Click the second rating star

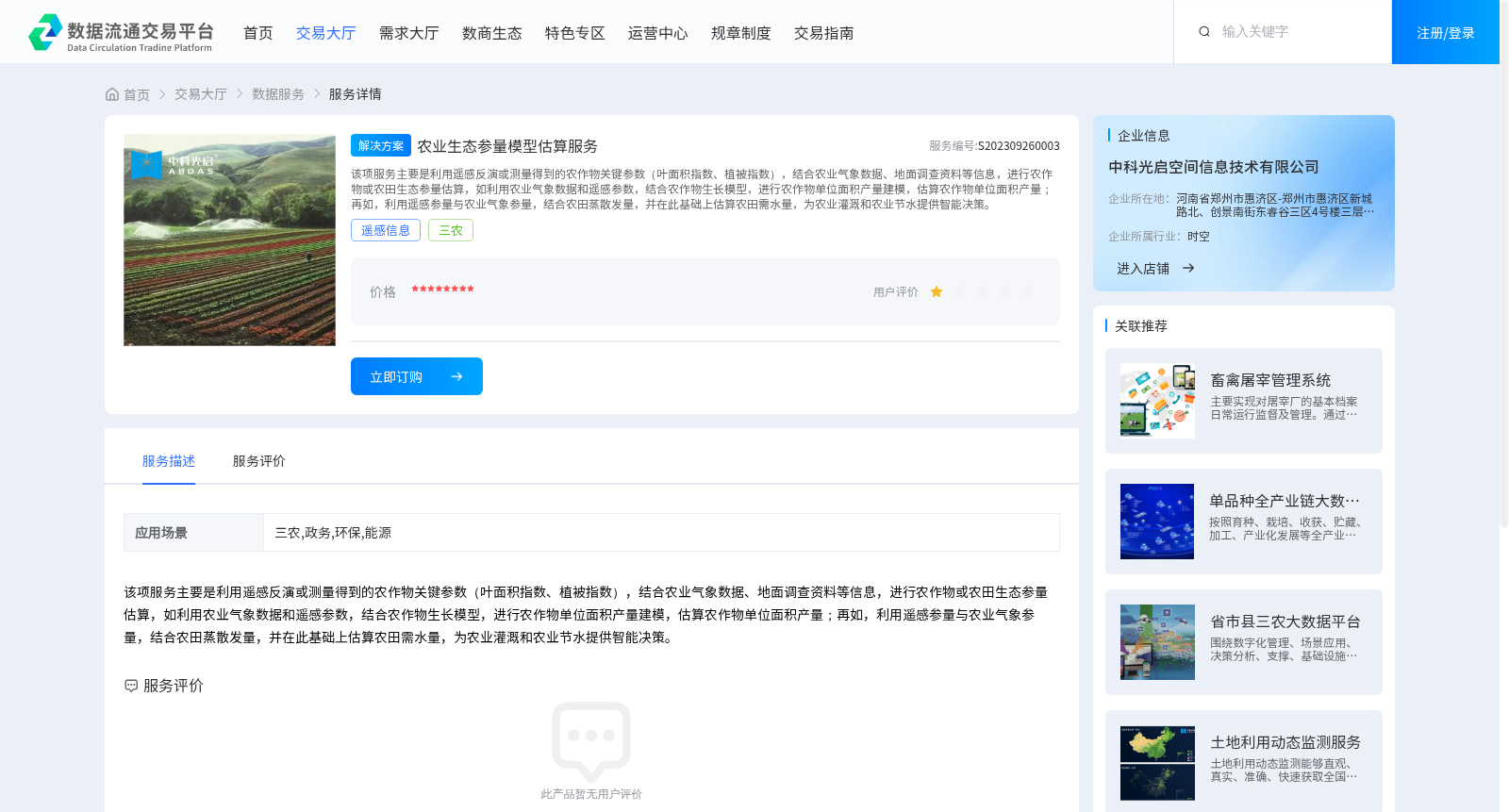click(959, 292)
